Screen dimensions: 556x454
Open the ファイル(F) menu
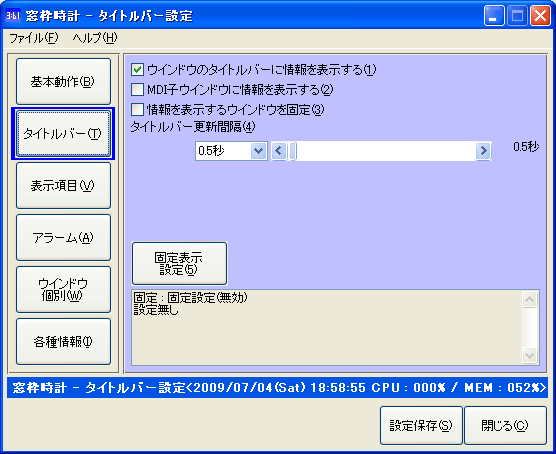click(34, 38)
